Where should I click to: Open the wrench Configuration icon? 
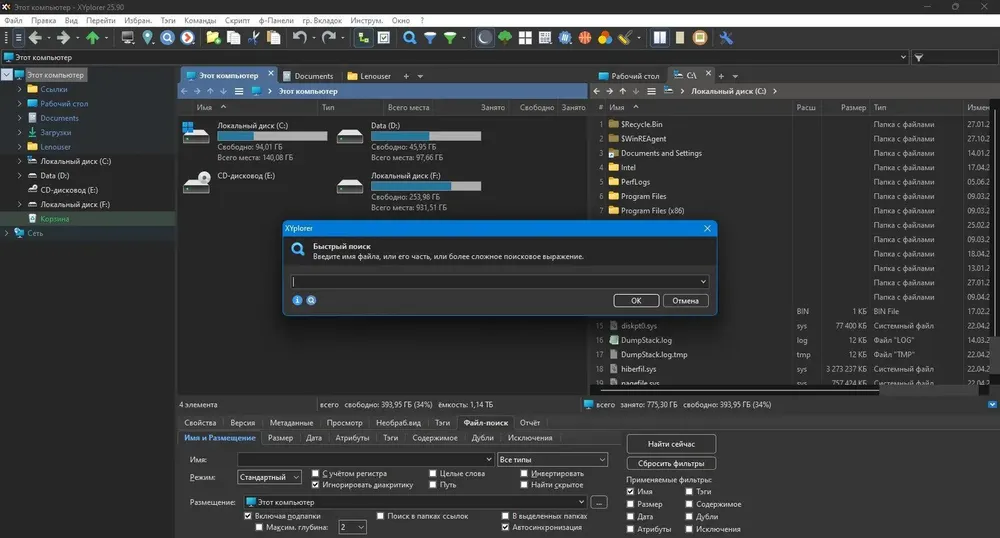pos(726,38)
